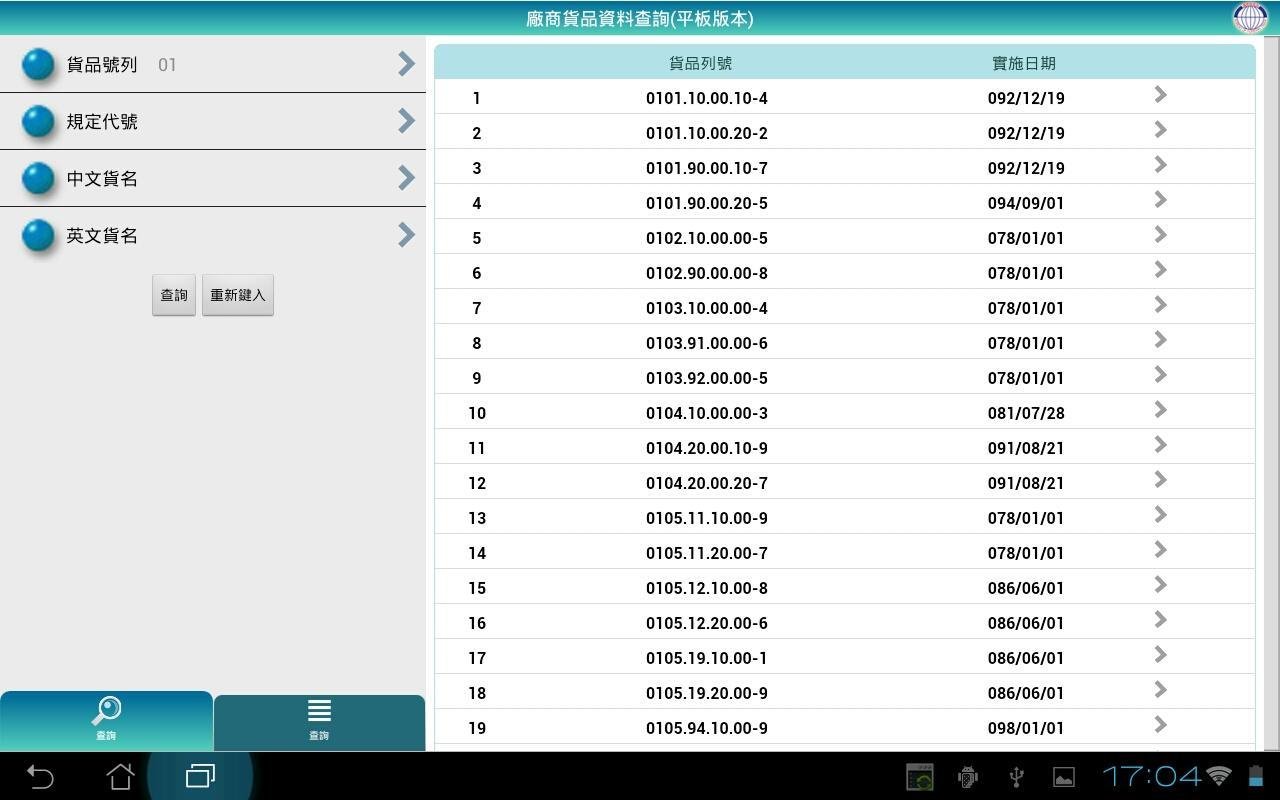This screenshot has width=1280, height=800.
Task: Click the blue ball icon beside 貨品號列
Action: point(38,64)
